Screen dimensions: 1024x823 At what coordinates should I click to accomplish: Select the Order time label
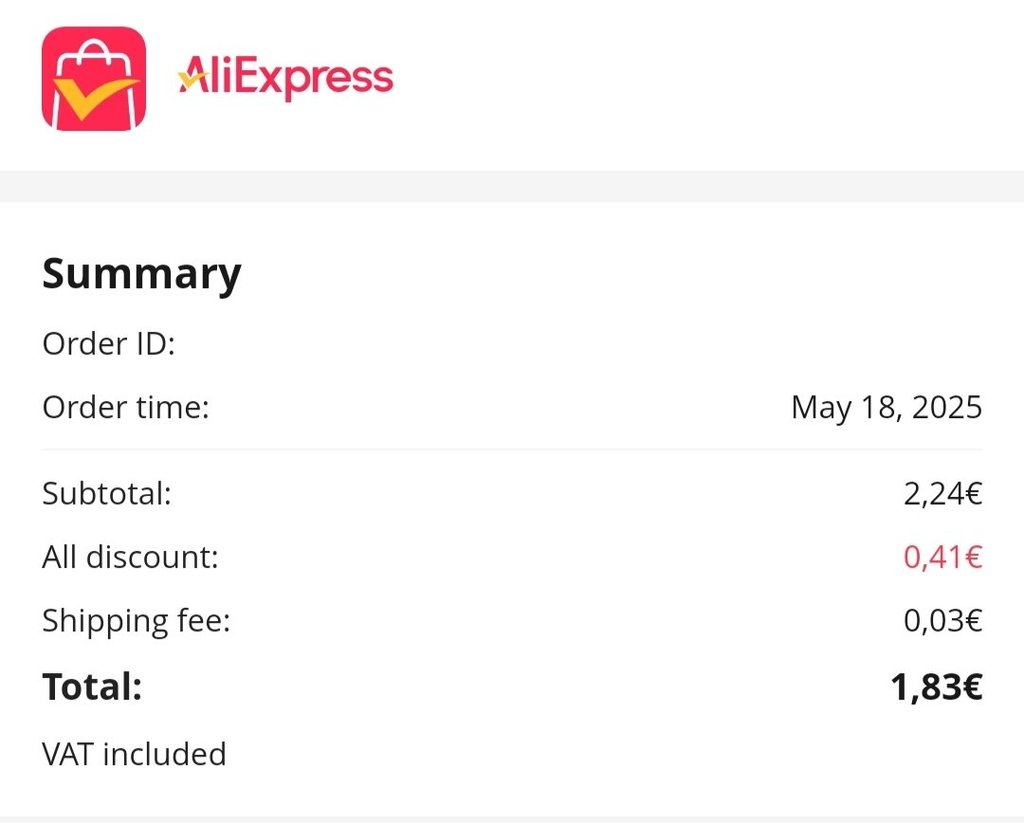click(x=125, y=408)
